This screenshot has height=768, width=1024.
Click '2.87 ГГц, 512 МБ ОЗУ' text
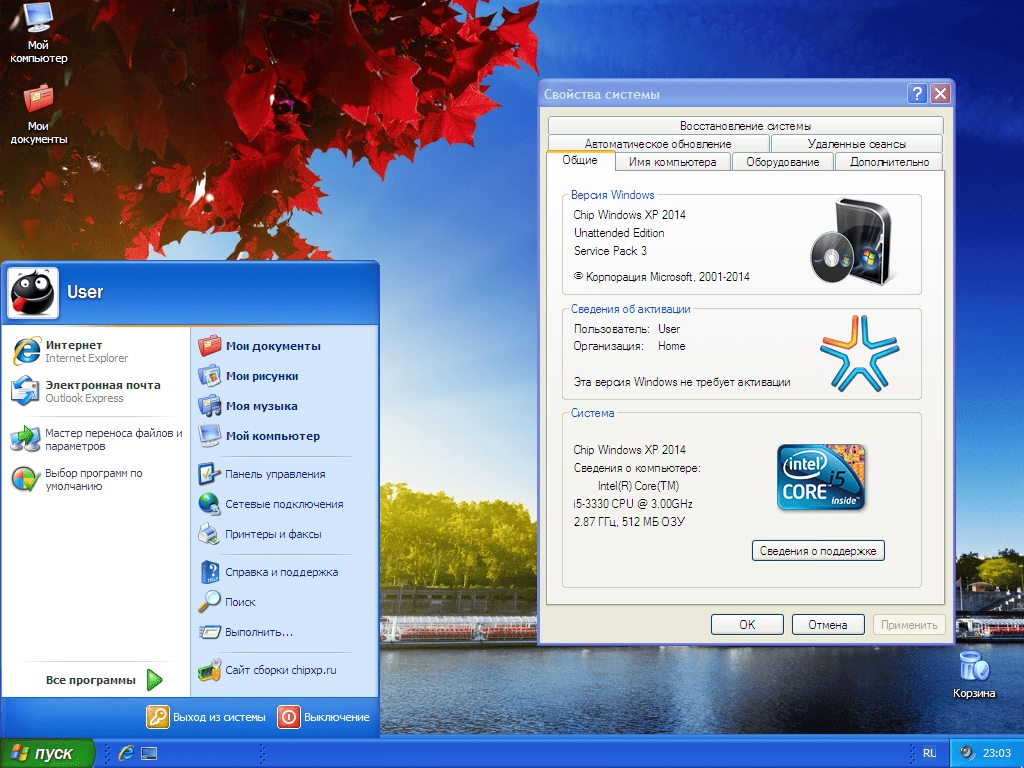(x=629, y=521)
